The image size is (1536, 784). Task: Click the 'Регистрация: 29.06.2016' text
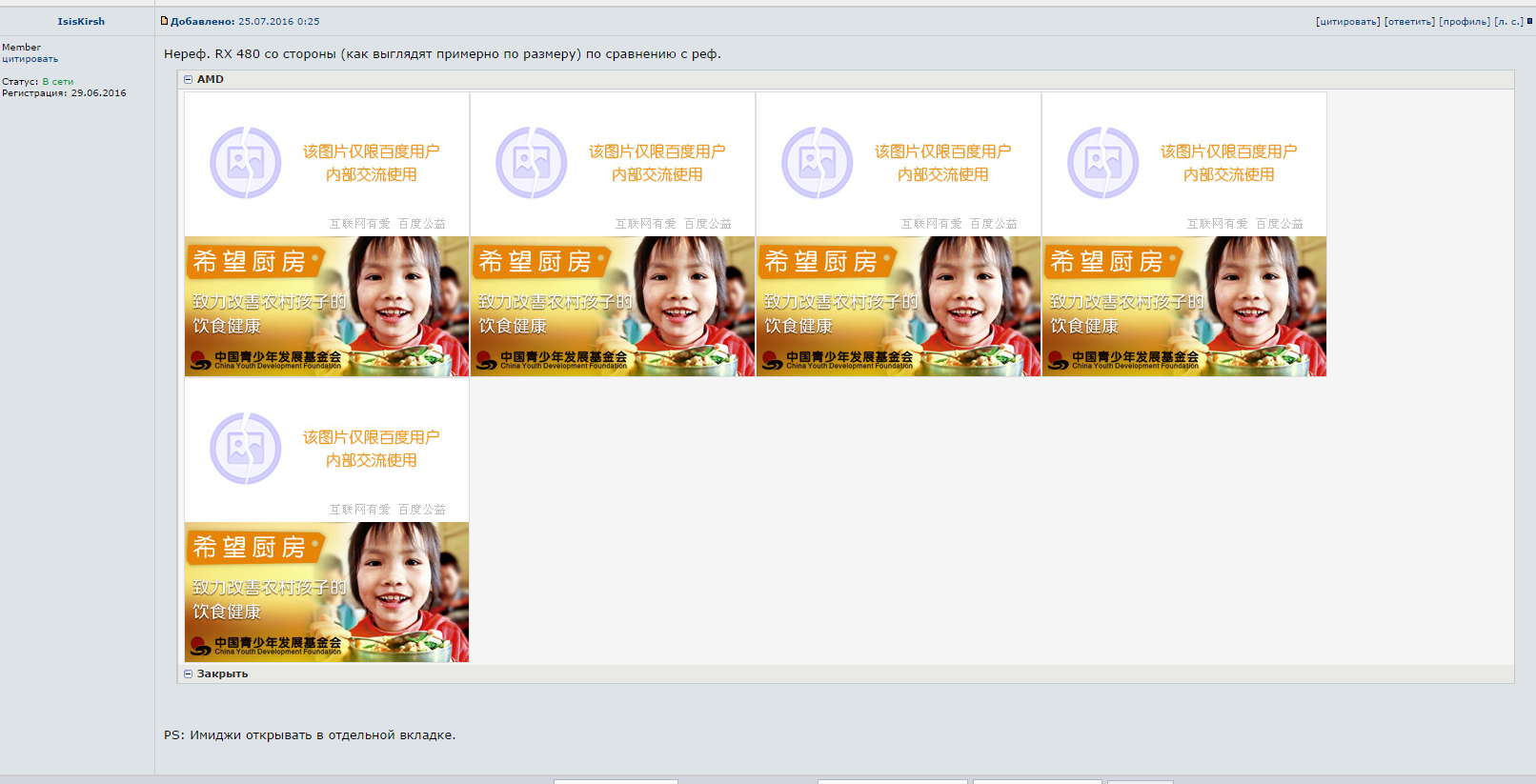(64, 93)
